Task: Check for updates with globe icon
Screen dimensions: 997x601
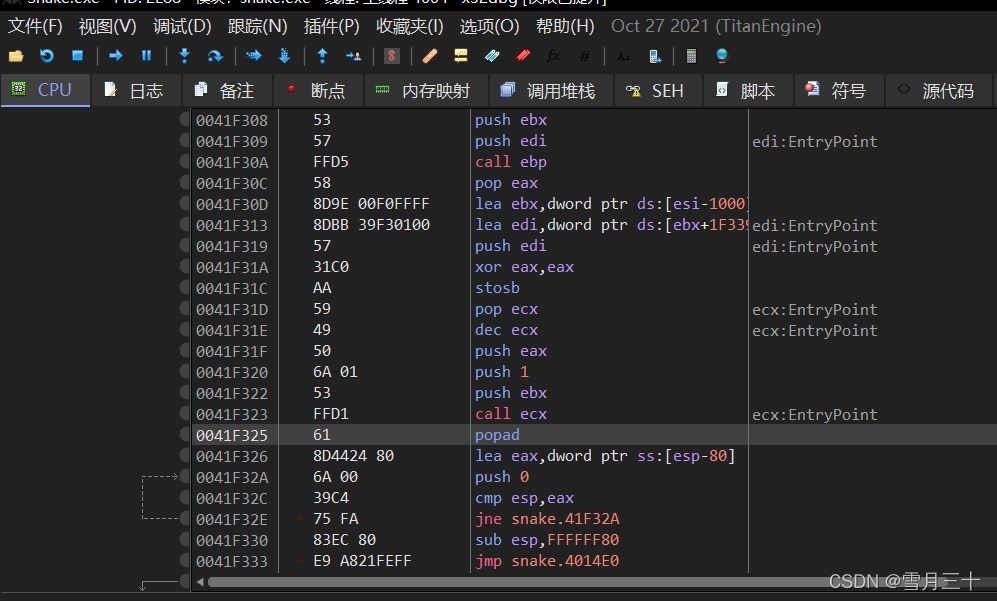Action: pos(722,56)
